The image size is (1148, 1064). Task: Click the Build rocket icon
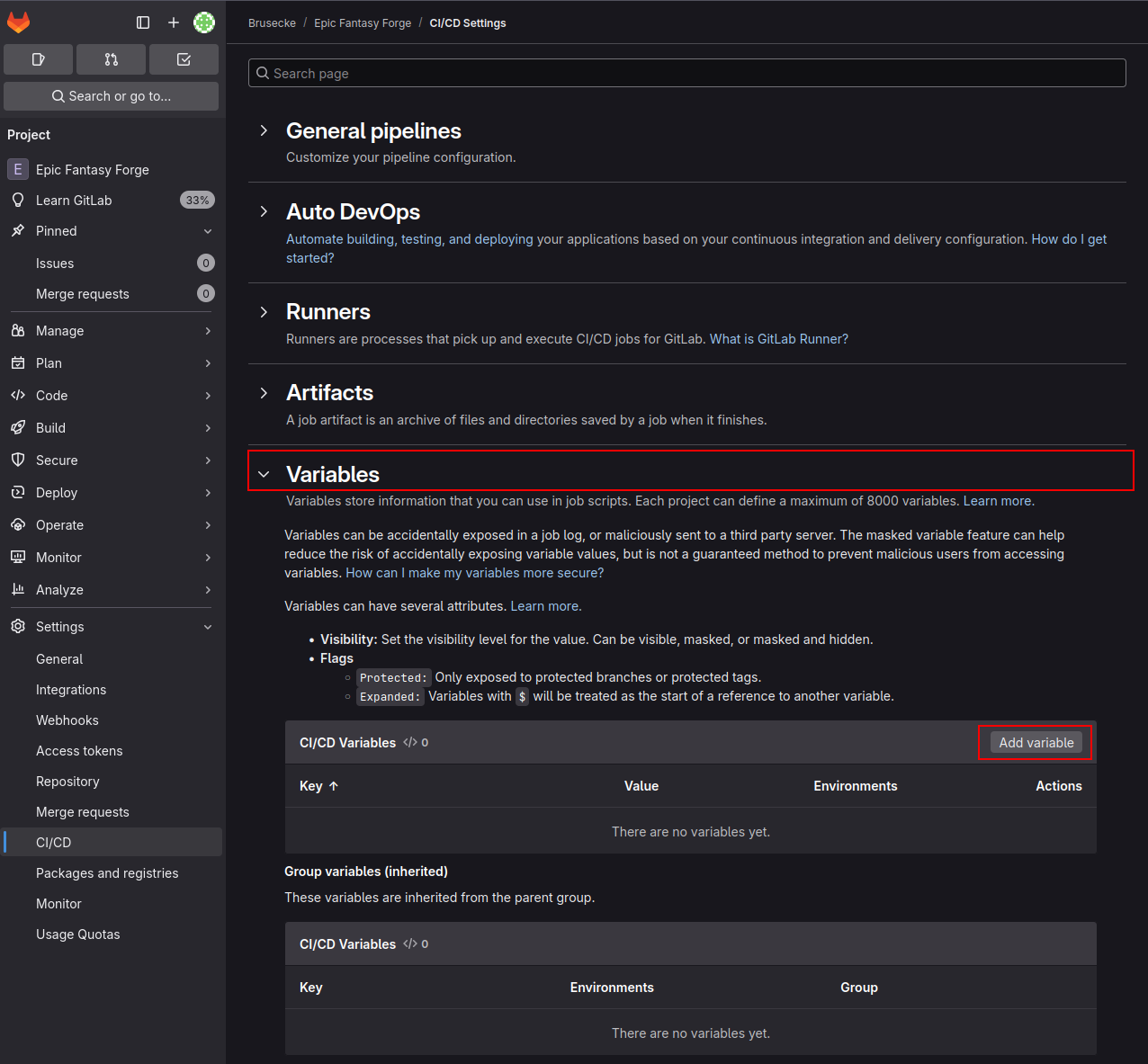pos(18,427)
